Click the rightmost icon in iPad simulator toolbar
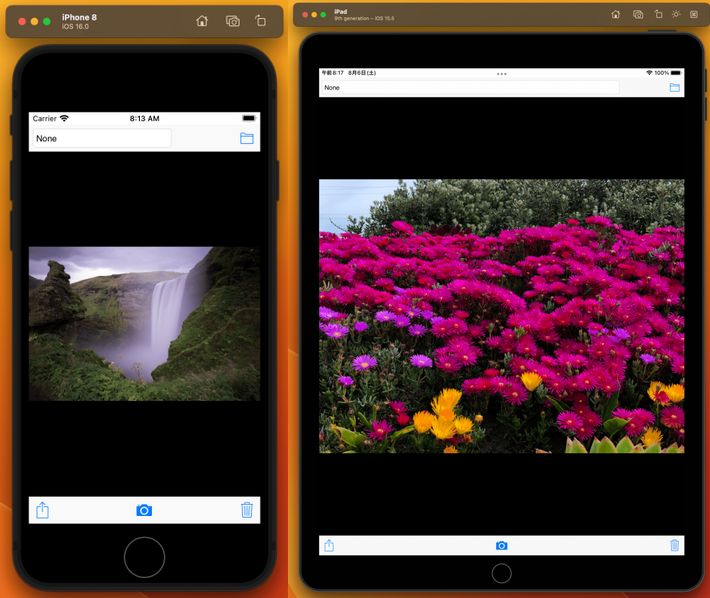Screen dimensions: 710x598 (x=694, y=15)
